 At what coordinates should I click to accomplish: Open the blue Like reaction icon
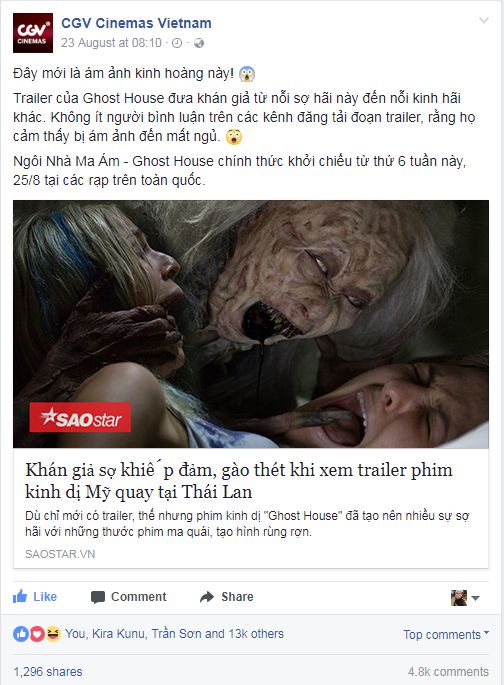[21, 633]
